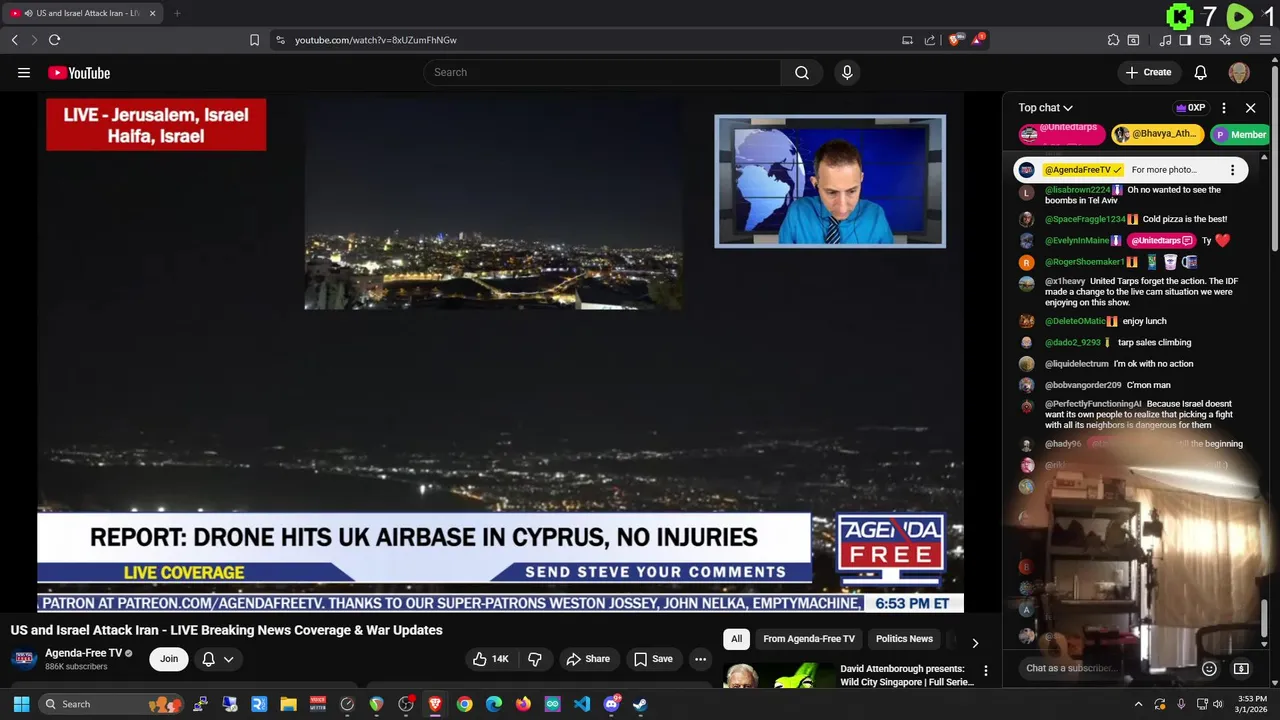Click the YouTube logo

click(79, 72)
